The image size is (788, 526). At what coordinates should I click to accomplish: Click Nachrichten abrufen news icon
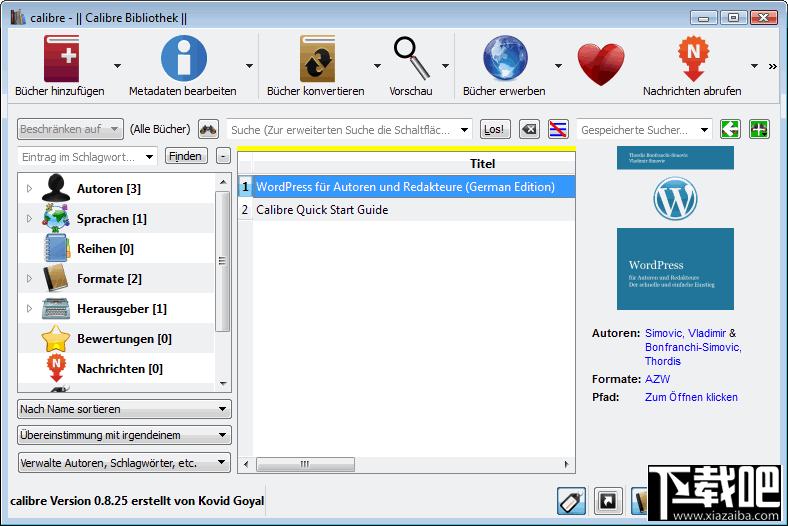(x=694, y=58)
